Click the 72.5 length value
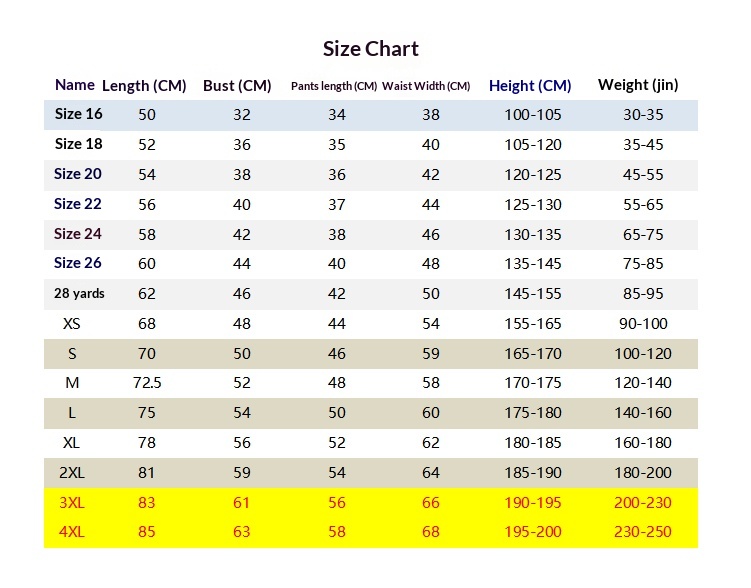Screen dimensions: 751x588 (147, 384)
